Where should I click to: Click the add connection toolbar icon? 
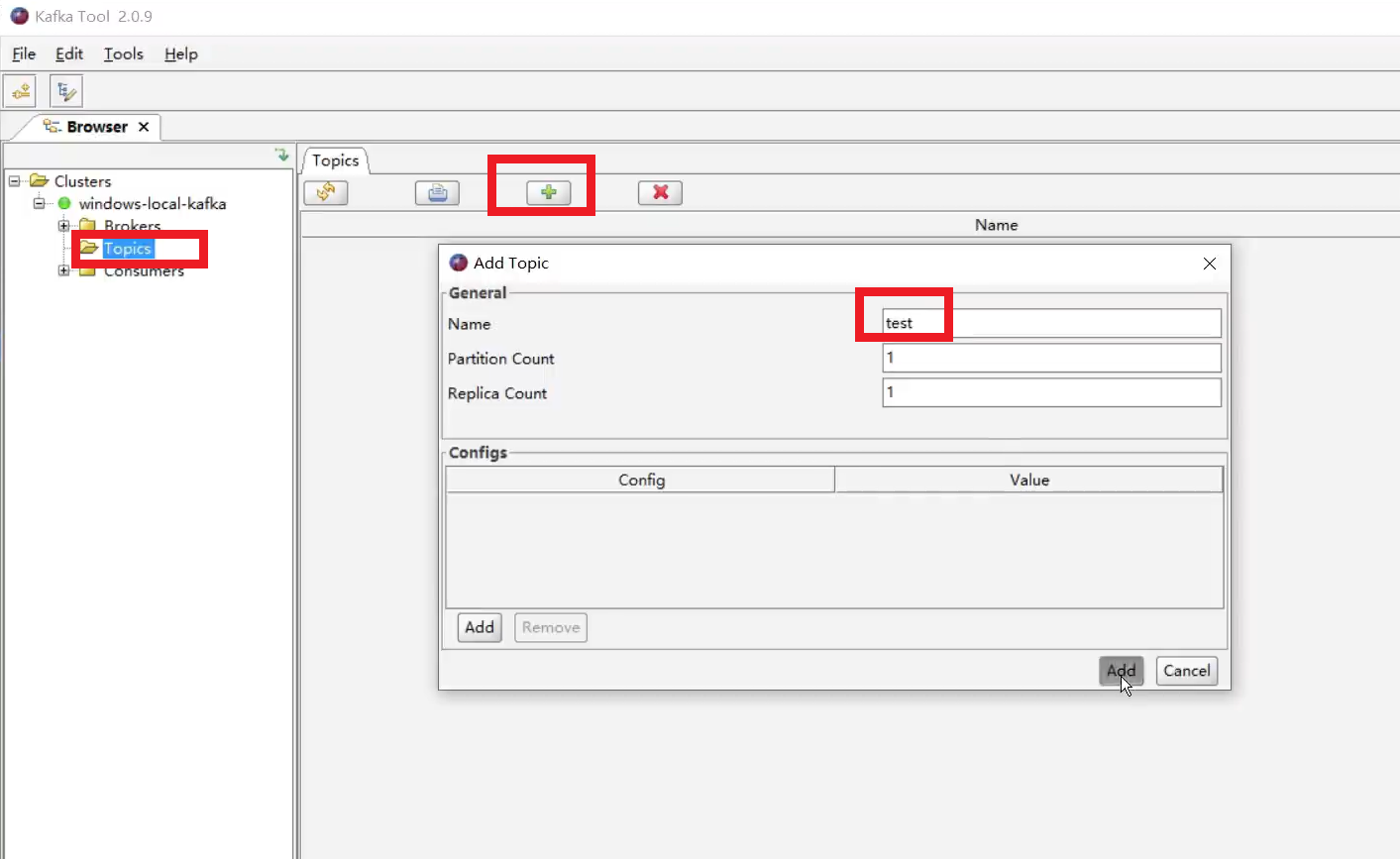(21, 91)
